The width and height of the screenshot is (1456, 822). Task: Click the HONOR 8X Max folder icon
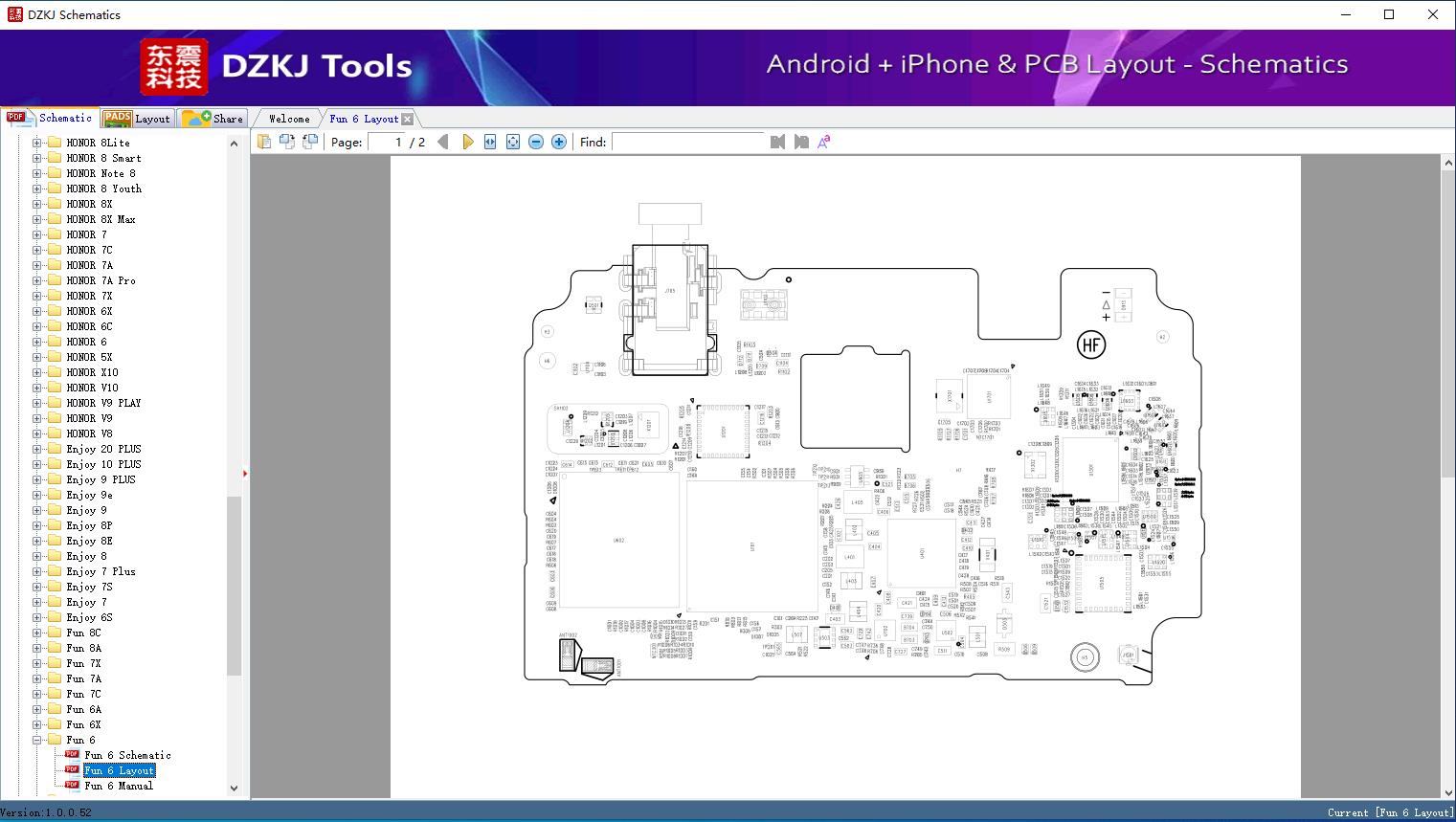coord(54,219)
